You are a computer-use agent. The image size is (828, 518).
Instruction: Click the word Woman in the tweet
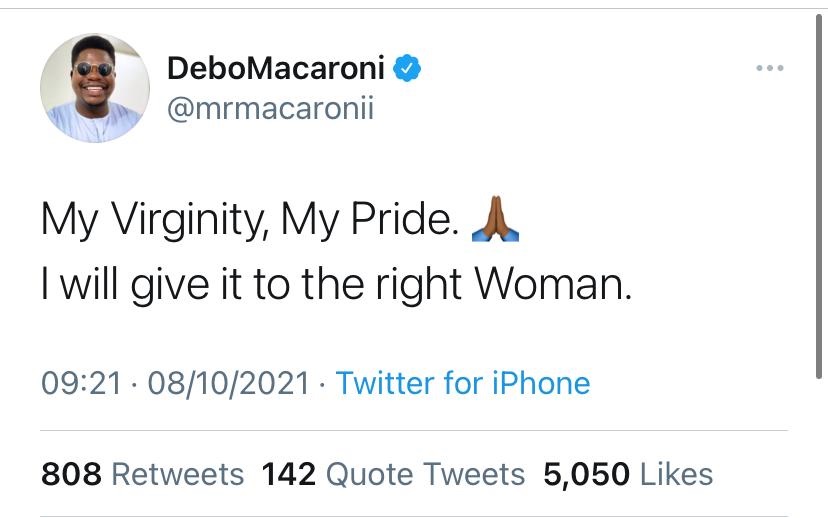(x=553, y=284)
